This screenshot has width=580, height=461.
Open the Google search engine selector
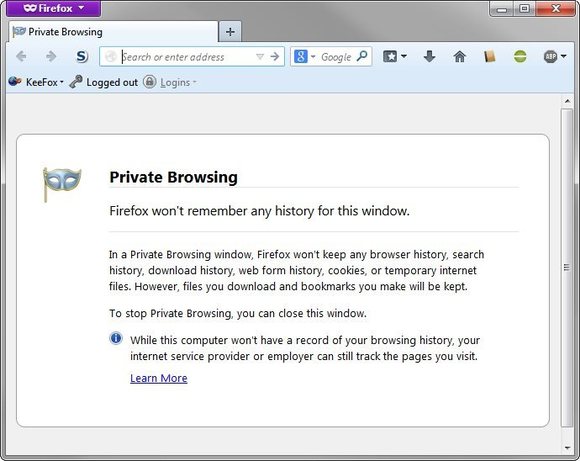click(x=304, y=57)
